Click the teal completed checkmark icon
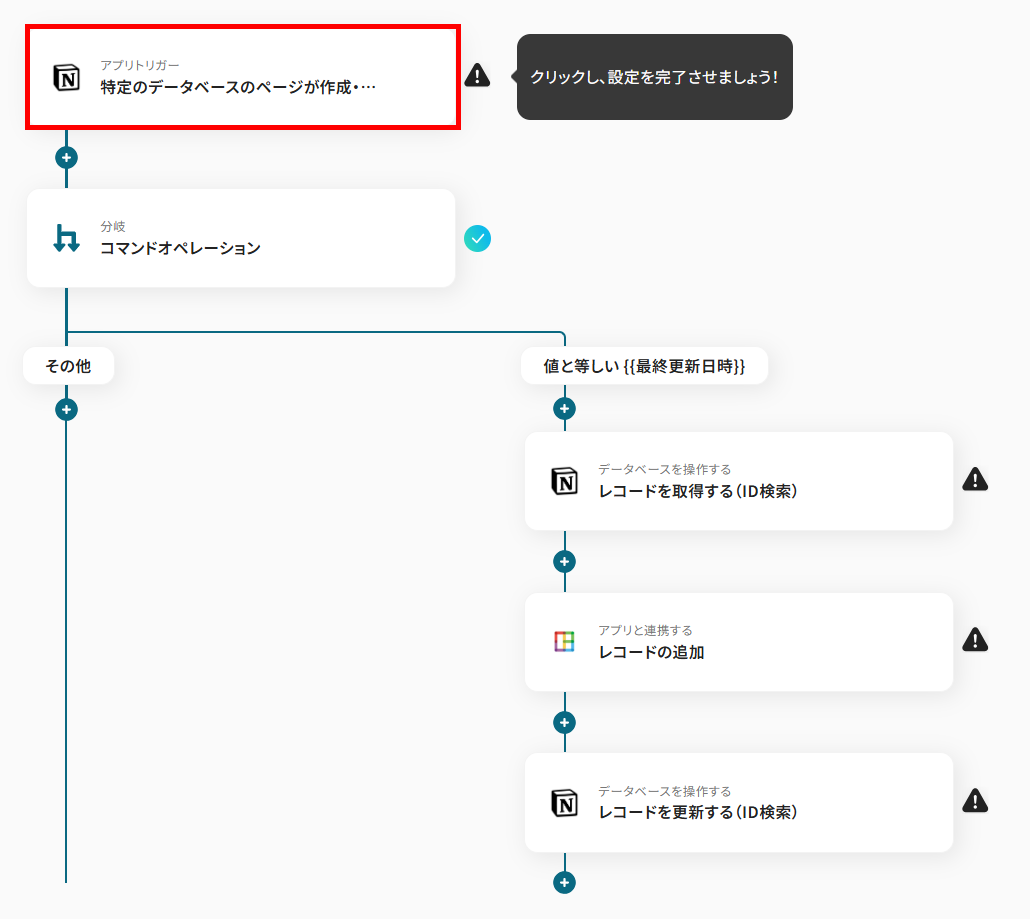 478,238
